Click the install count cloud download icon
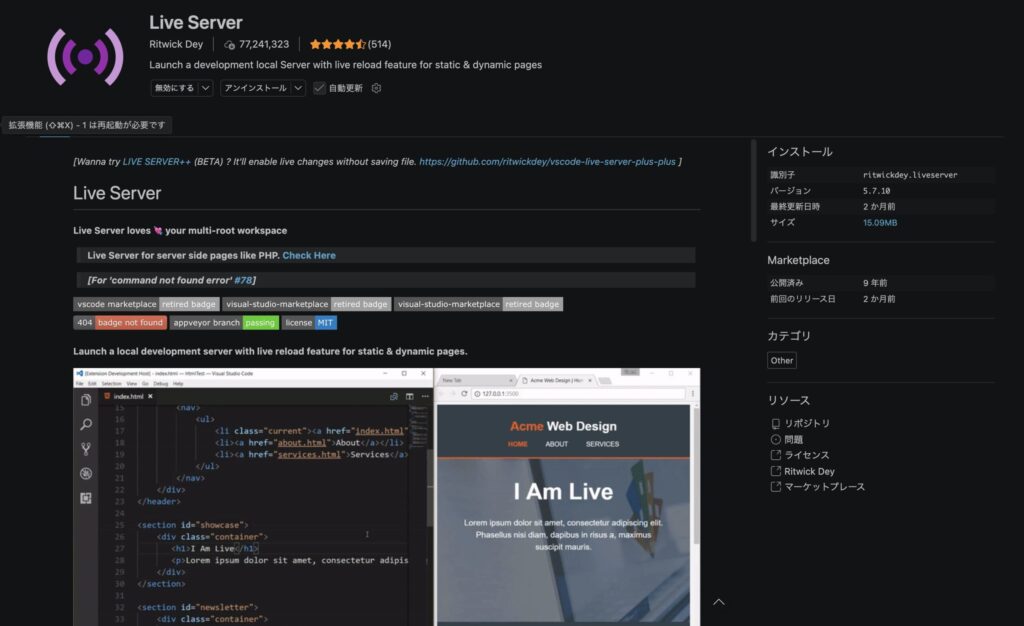This screenshot has width=1024, height=626. pyautogui.click(x=230, y=45)
